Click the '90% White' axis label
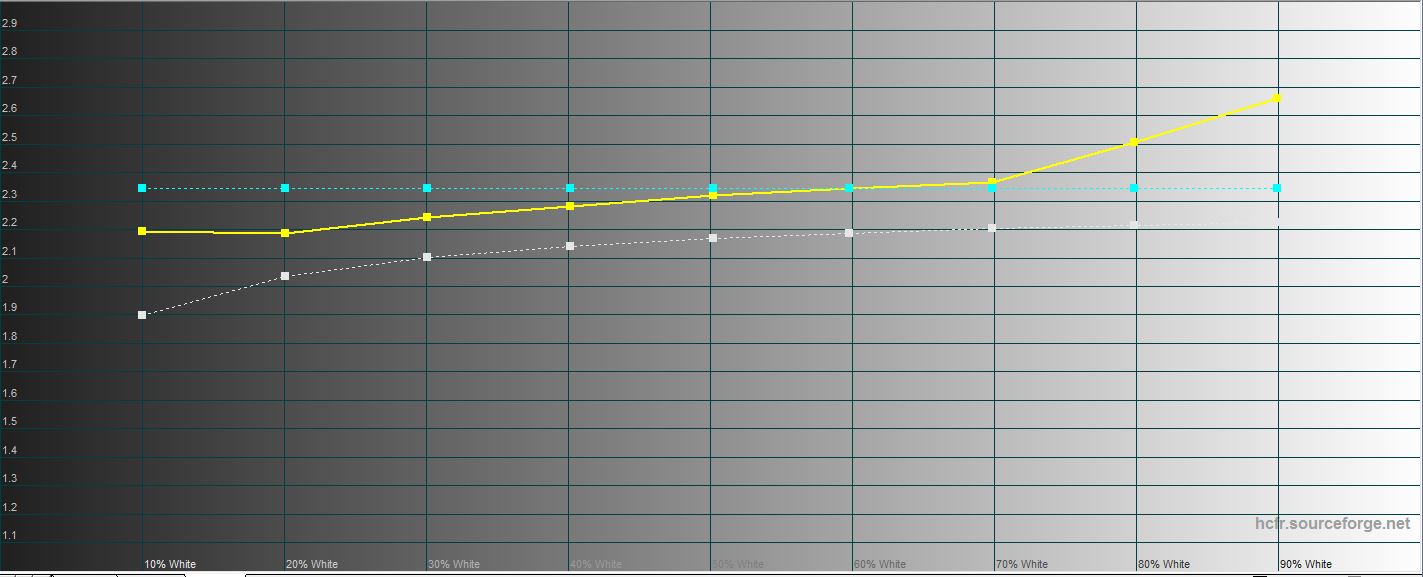 1306,564
